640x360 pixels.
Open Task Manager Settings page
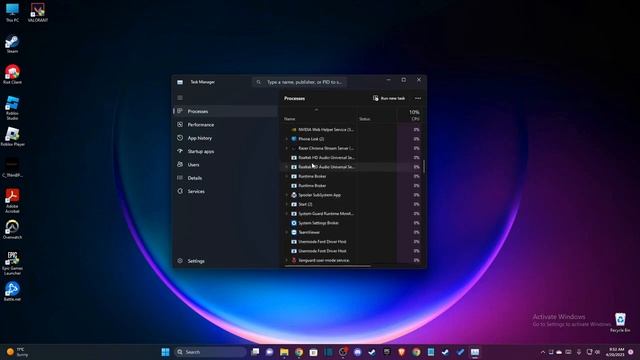[x=226, y=261]
